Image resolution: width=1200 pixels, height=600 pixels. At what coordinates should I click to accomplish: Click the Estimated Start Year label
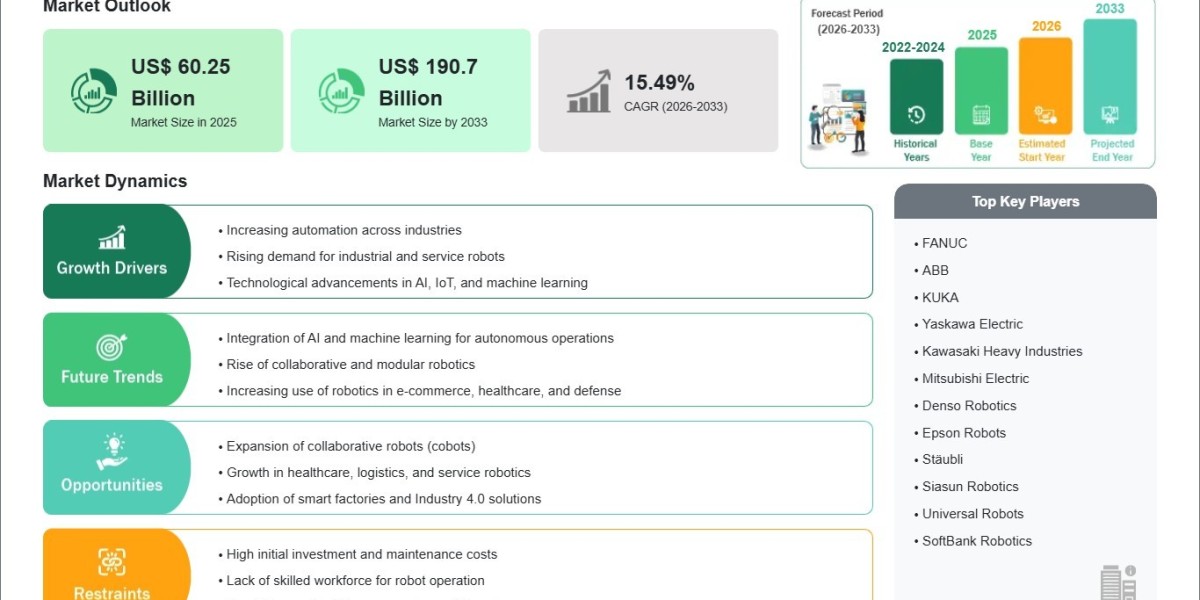click(x=1042, y=150)
